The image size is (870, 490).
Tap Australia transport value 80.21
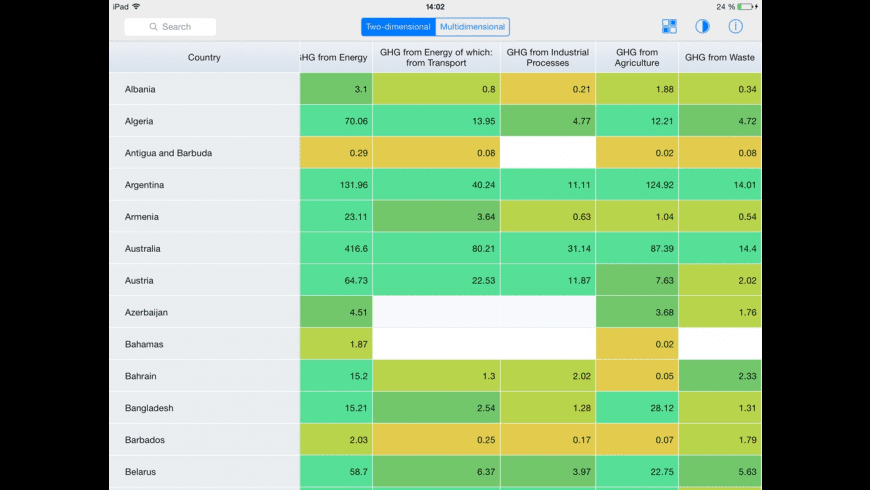click(436, 249)
